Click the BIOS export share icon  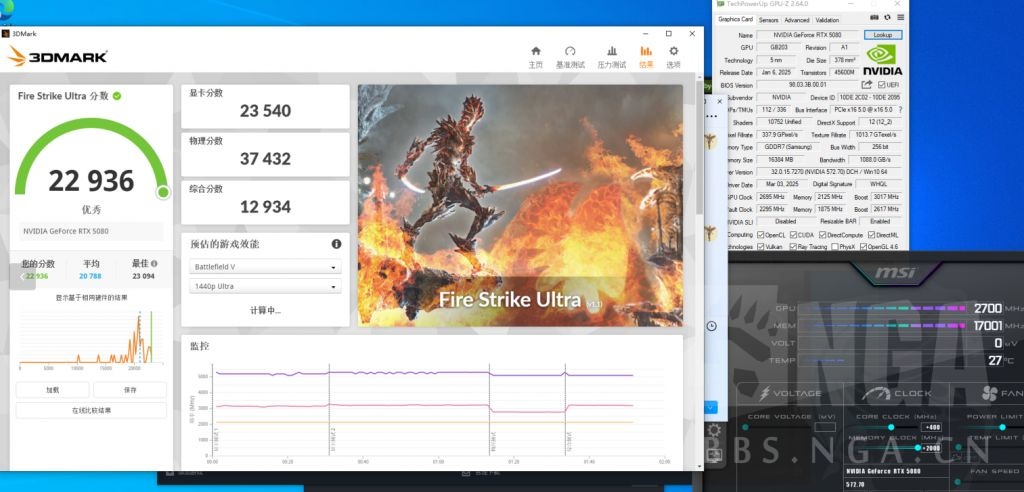(x=866, y=85)
